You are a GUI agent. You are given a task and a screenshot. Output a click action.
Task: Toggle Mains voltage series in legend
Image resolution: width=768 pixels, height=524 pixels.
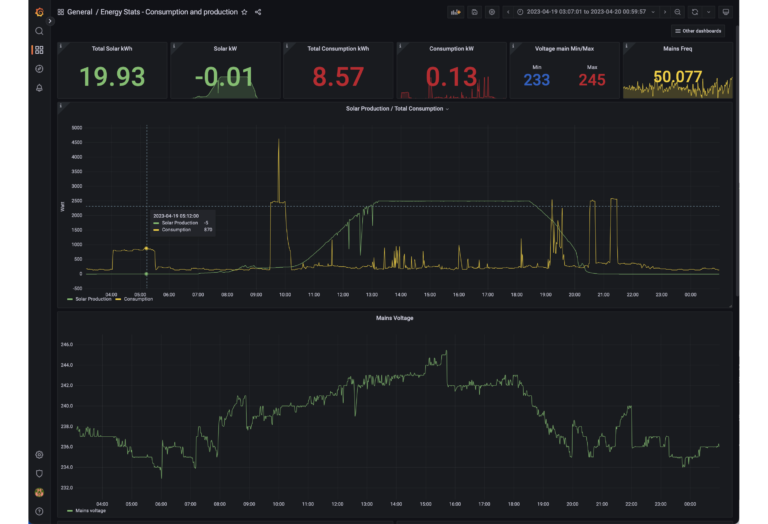(87, 510)
